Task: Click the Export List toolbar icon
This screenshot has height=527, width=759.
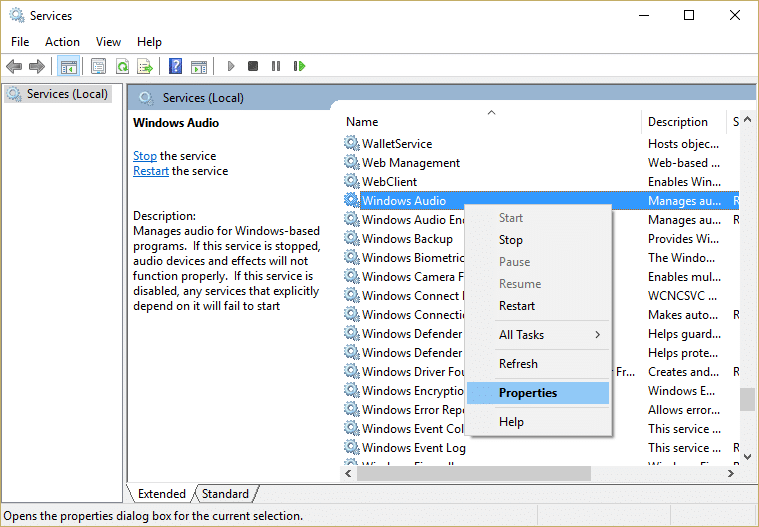Action: [x=145, y=67]
